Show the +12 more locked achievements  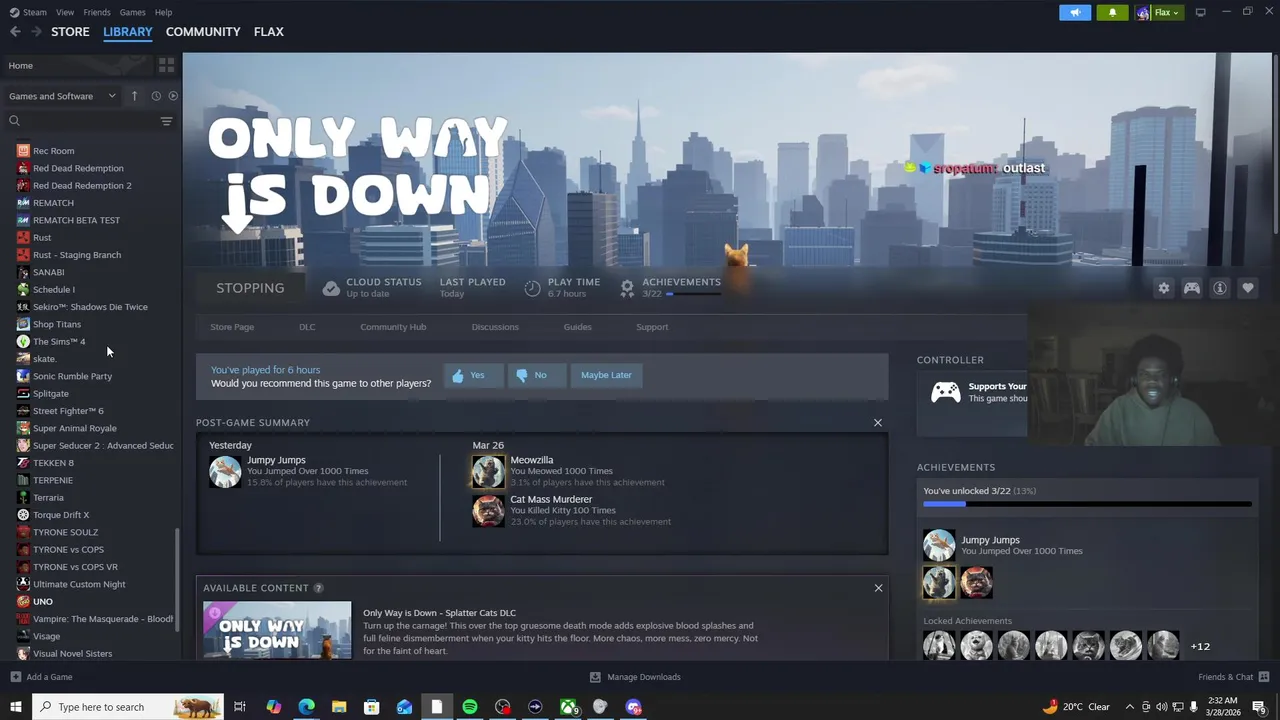[x=1200, y=646]
